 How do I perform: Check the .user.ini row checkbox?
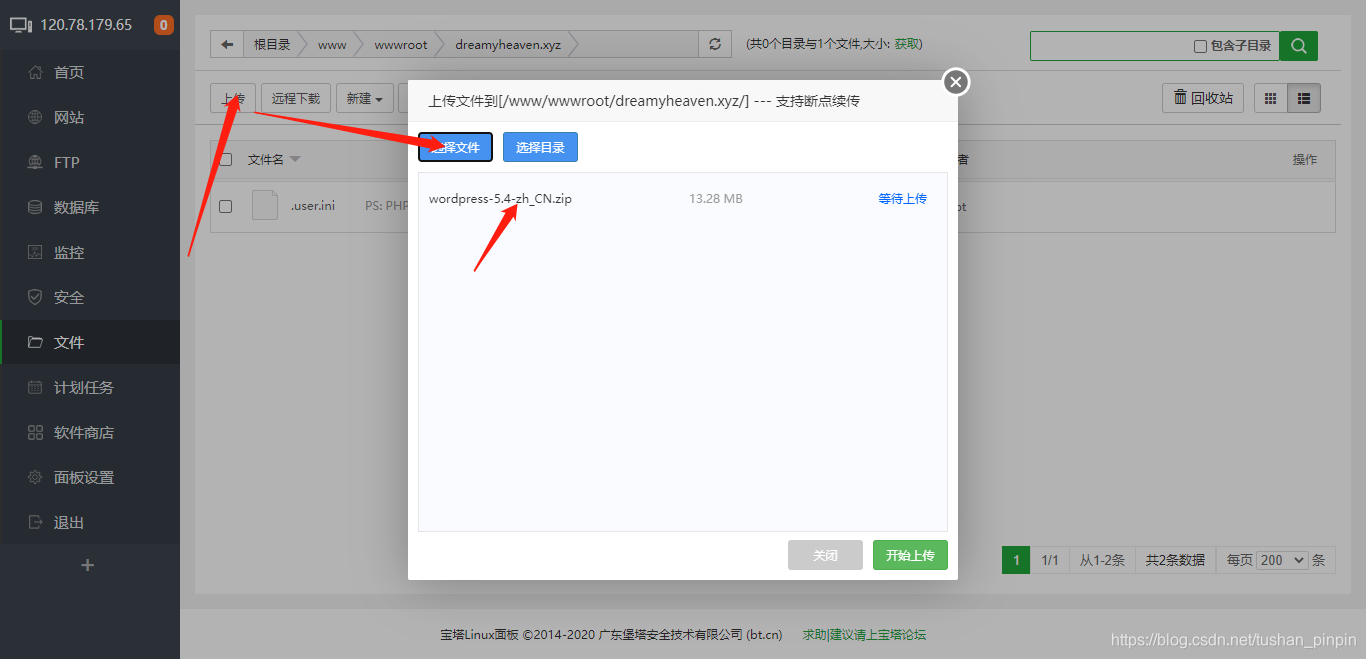tap(225, 206)
